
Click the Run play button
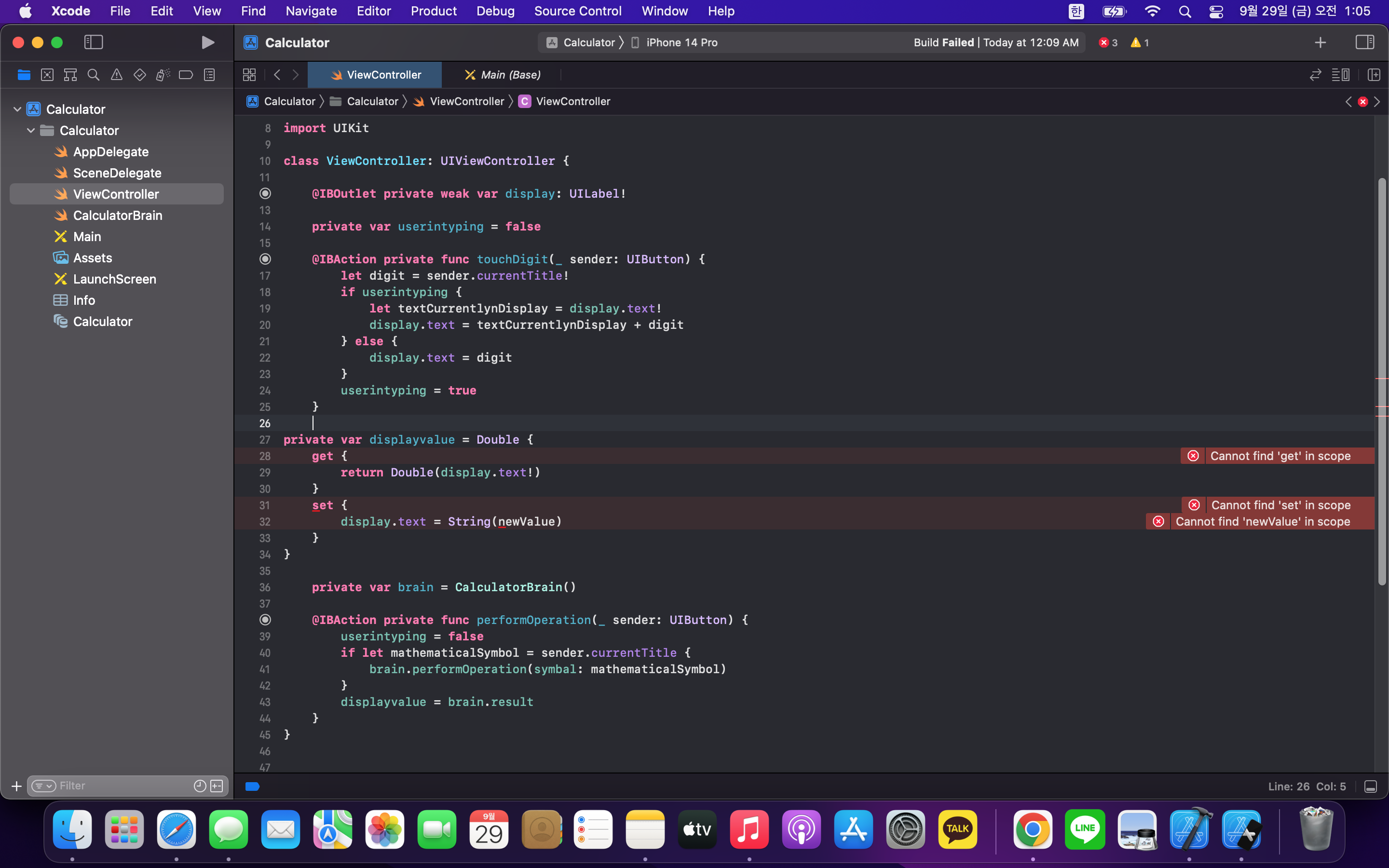click(208, 42)
